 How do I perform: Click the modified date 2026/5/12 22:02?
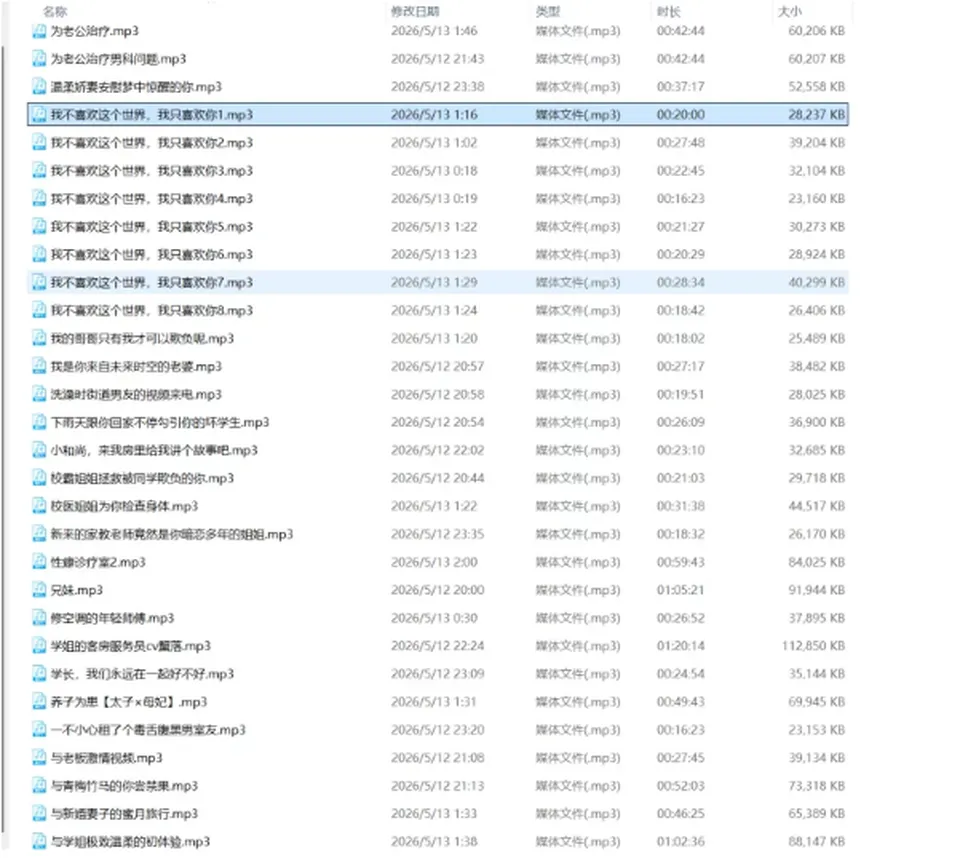[x=438, y=450]
